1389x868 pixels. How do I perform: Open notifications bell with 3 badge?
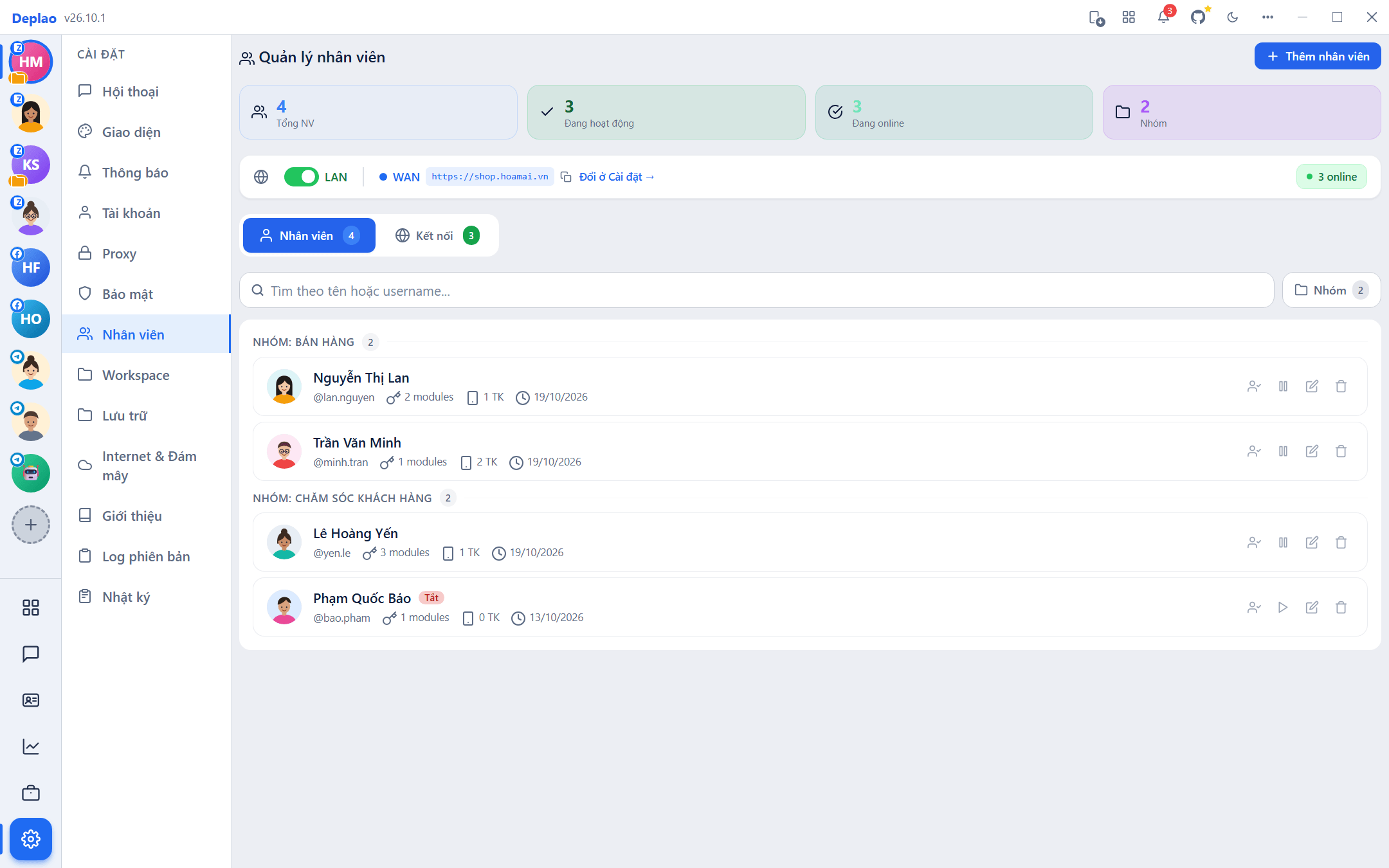(x=1163, y=17)
